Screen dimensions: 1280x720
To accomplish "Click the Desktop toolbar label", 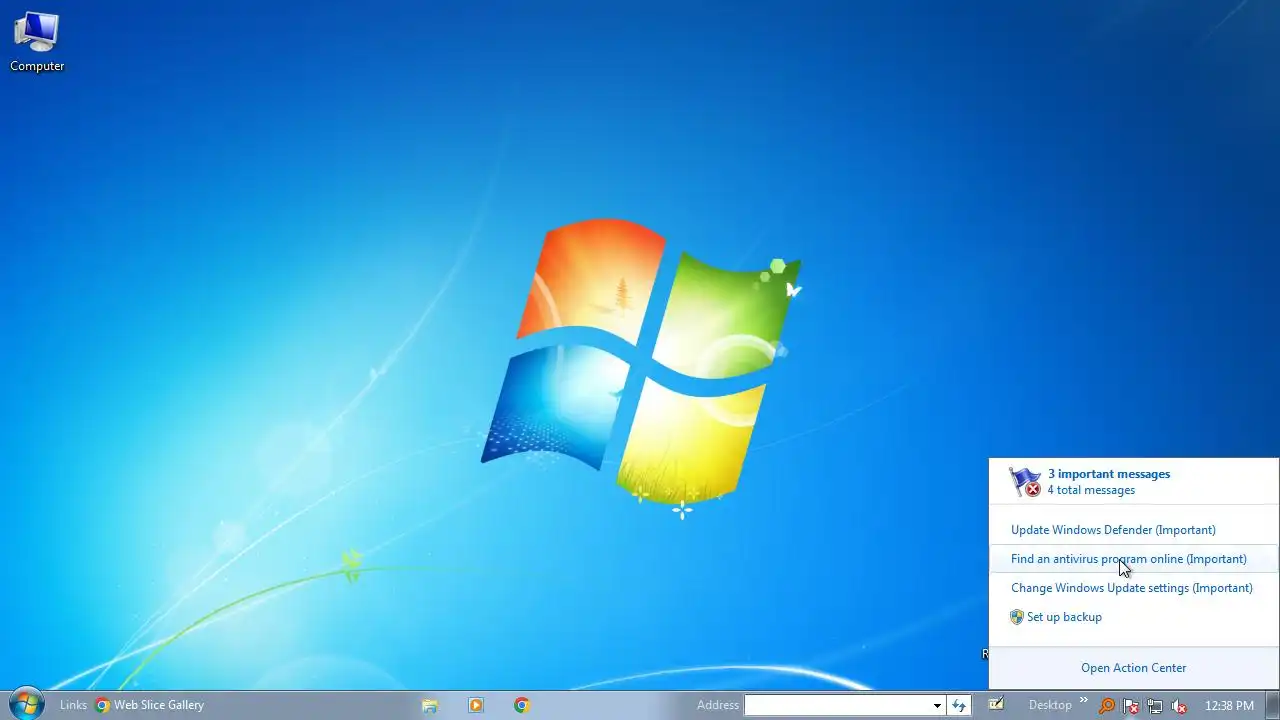I will point(1050,705).
